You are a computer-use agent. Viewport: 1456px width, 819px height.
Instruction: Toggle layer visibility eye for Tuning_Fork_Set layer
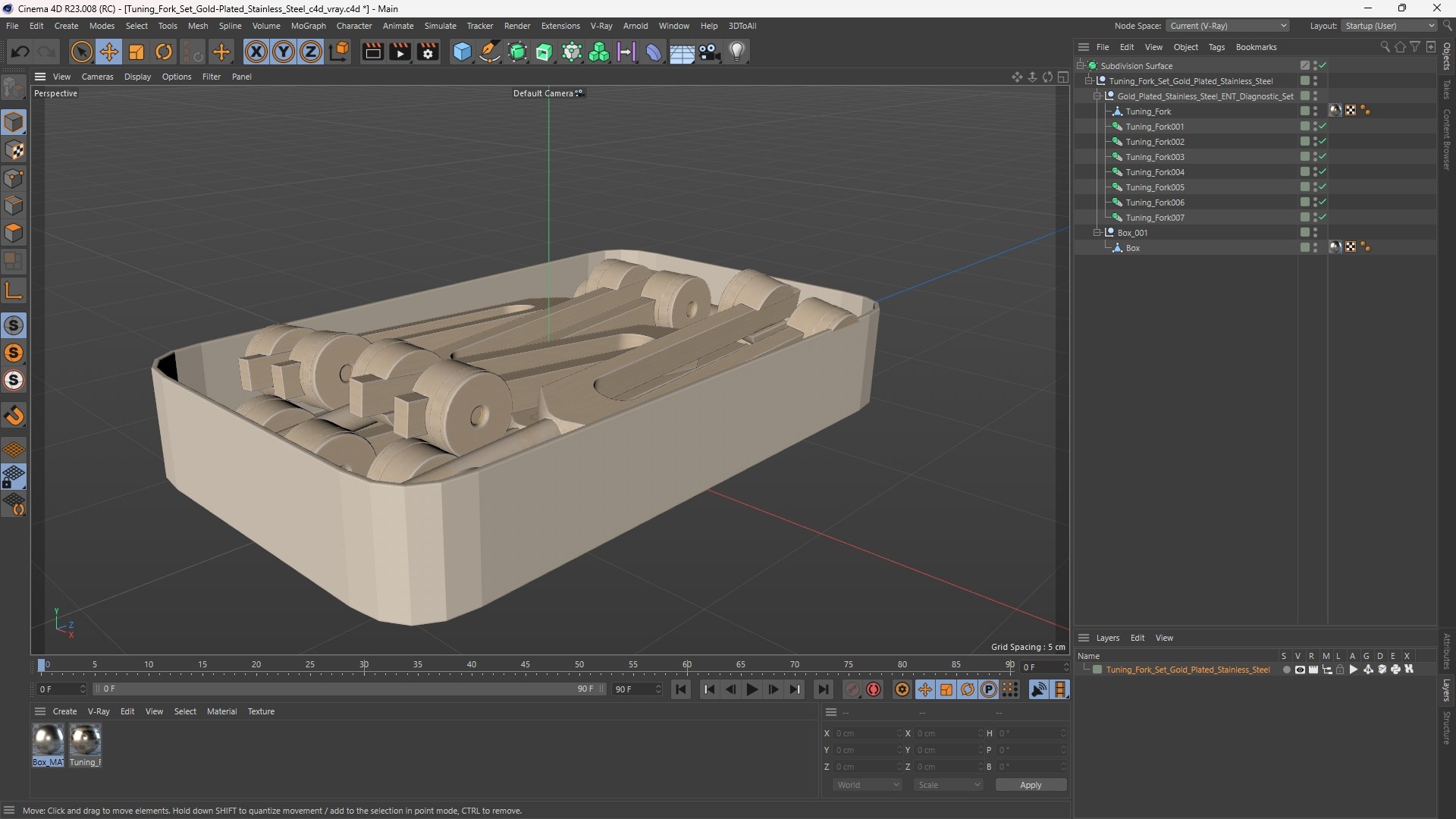point(1300,670)
